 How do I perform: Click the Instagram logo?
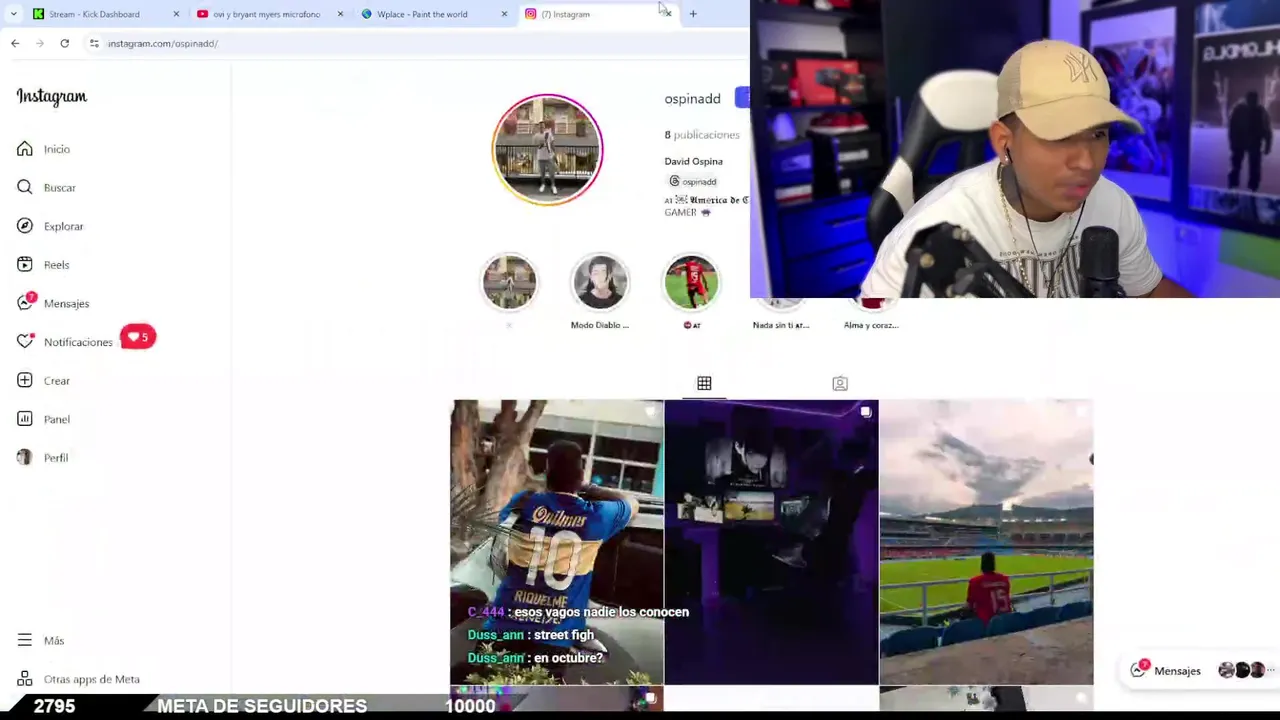tap(52, 96)
